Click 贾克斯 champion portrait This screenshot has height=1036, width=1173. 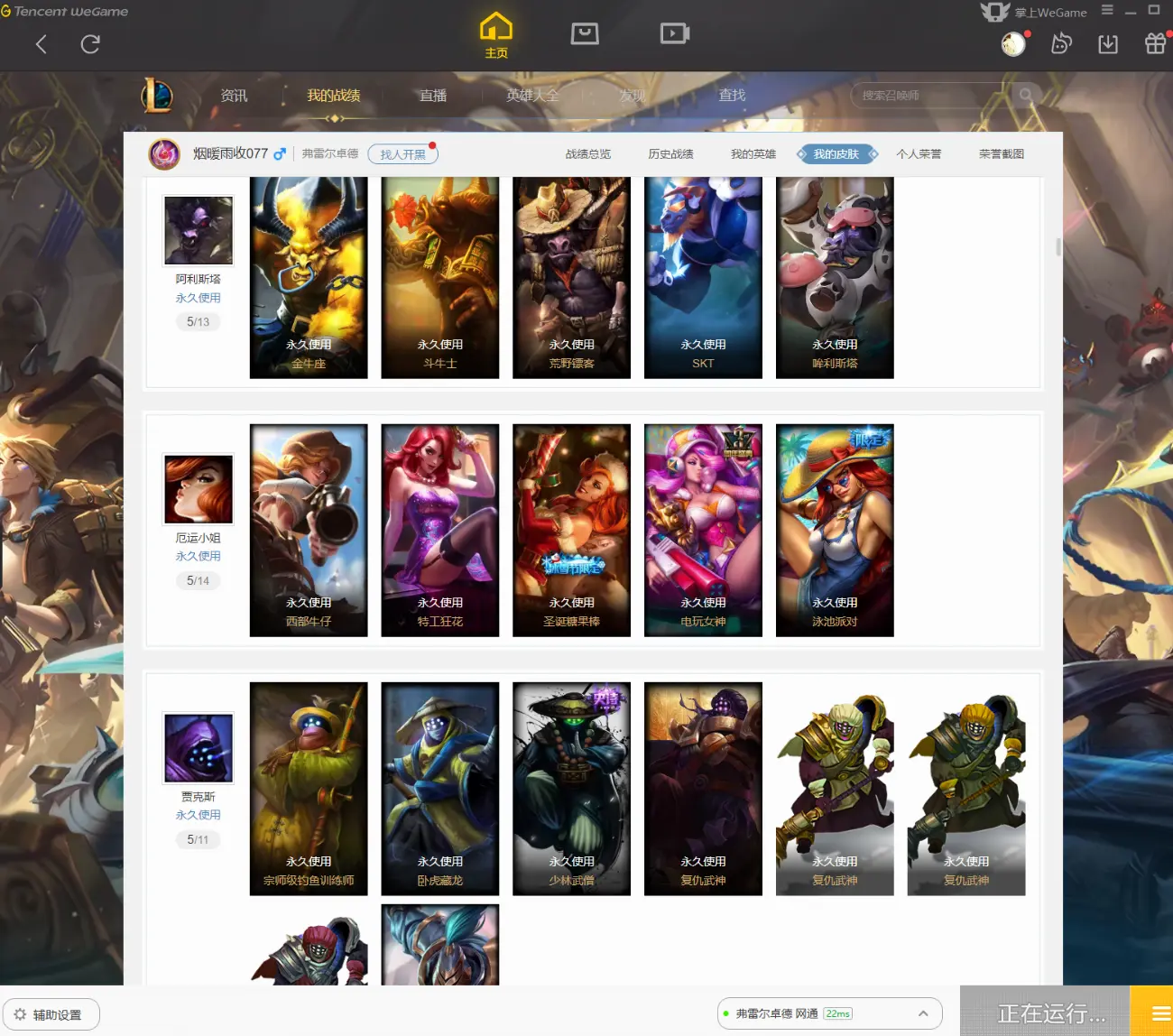click(199, 748)
